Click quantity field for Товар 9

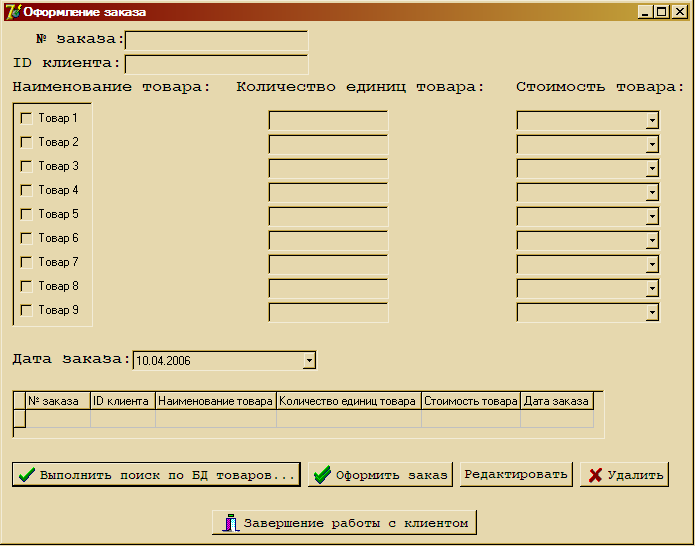click(x=328, y=312)
